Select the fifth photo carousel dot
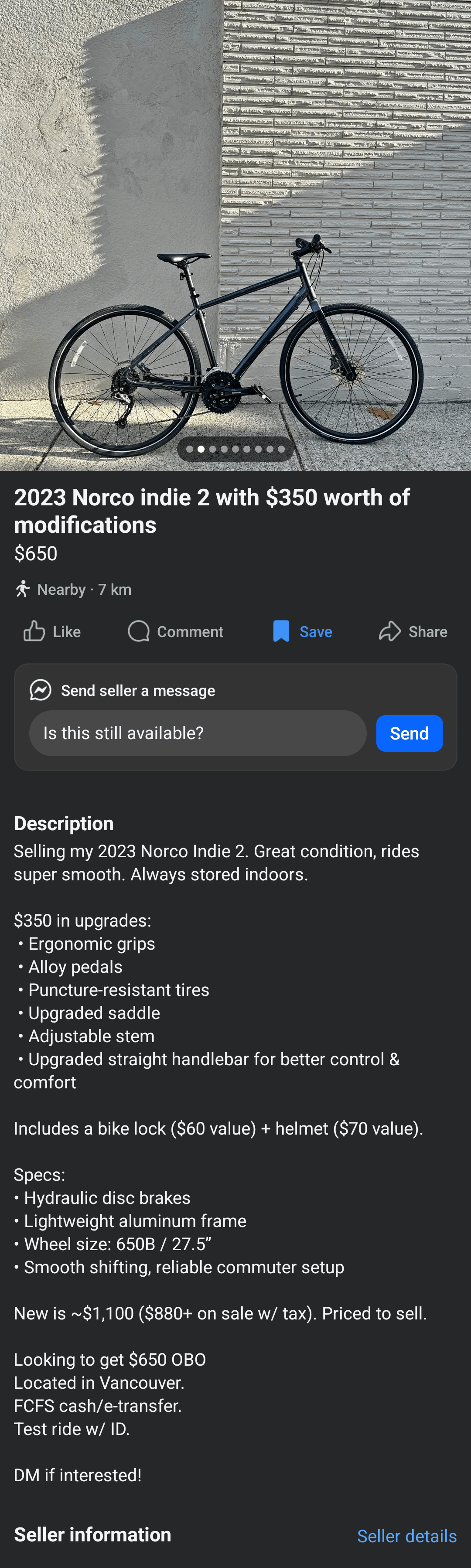Screen dimensions: 471x1568 235,449
